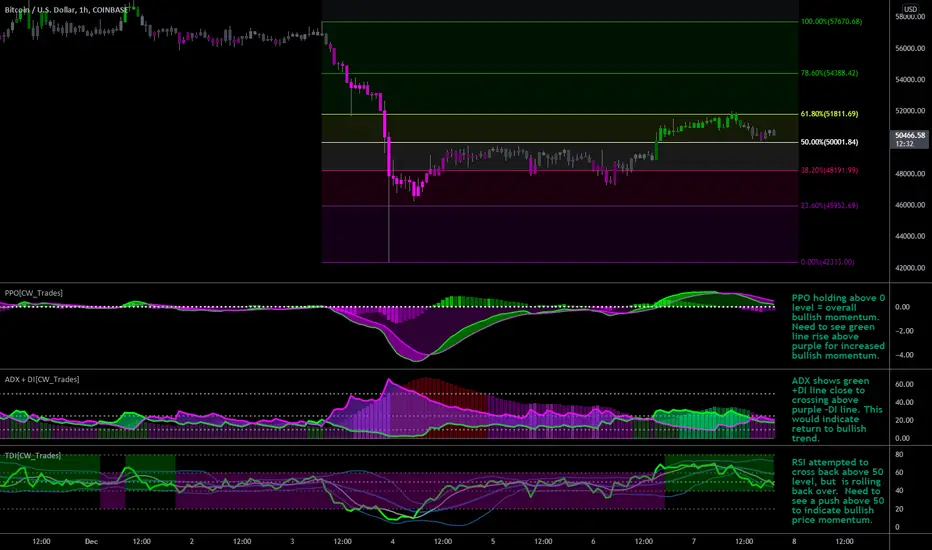Click the 48000.00 price axis value
932x550 pixels.
point(910,174)
